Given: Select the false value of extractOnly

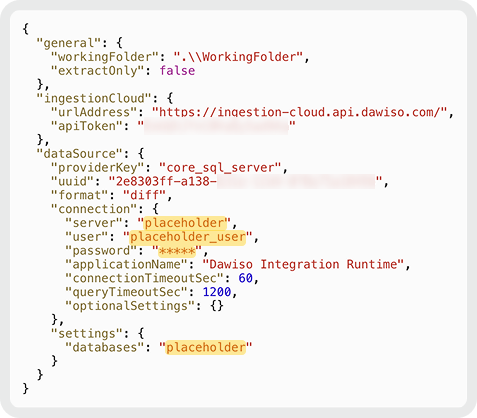Looking at the screenshot, I should 177,71.
